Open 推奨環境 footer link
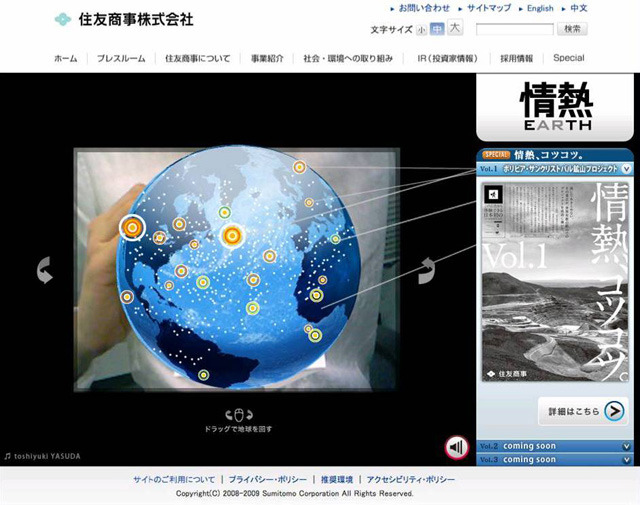The width and height of the screenshot is (640, 505). pos(336,479)
